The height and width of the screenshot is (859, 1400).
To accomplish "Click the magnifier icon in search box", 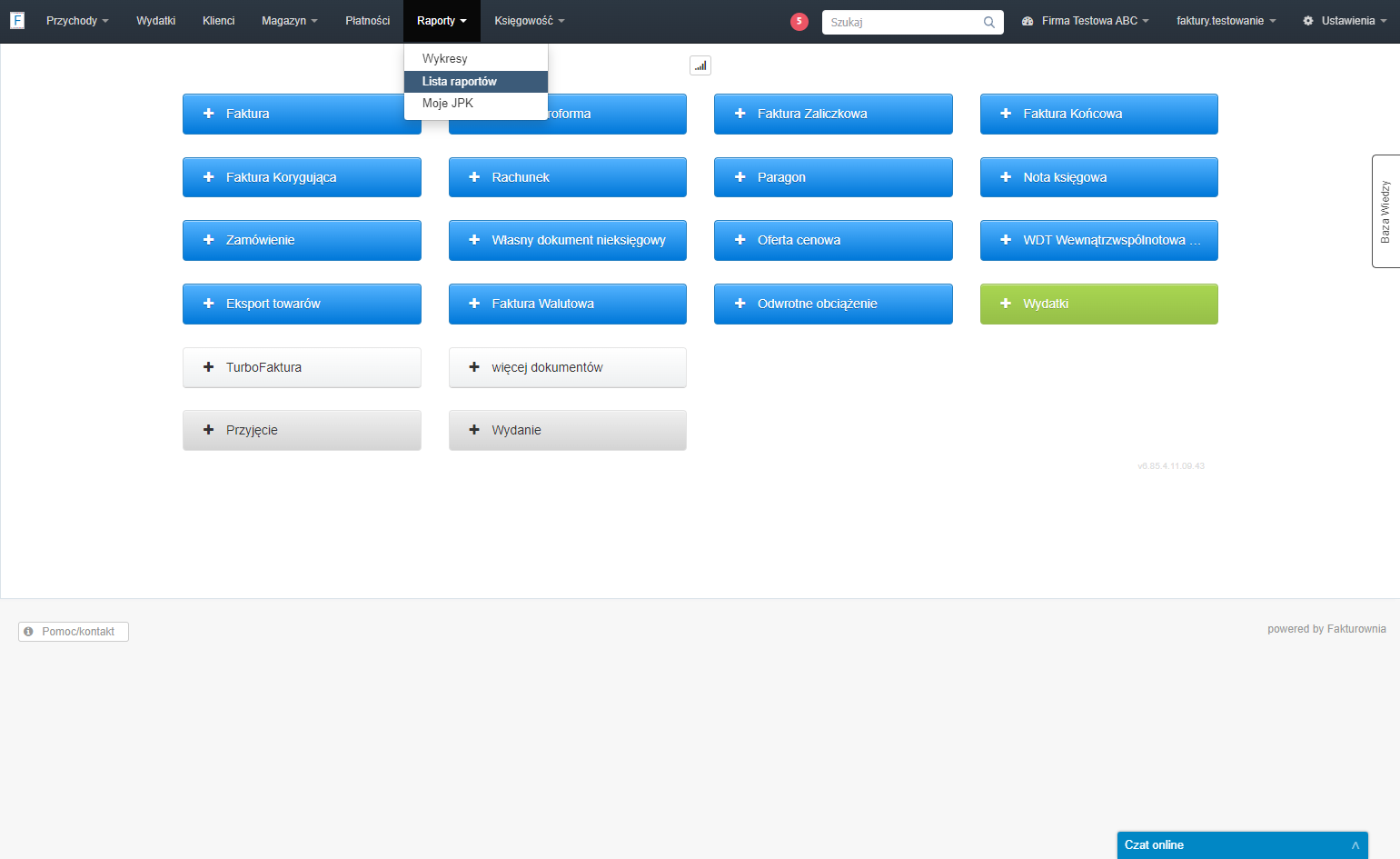I will point(989,22).
